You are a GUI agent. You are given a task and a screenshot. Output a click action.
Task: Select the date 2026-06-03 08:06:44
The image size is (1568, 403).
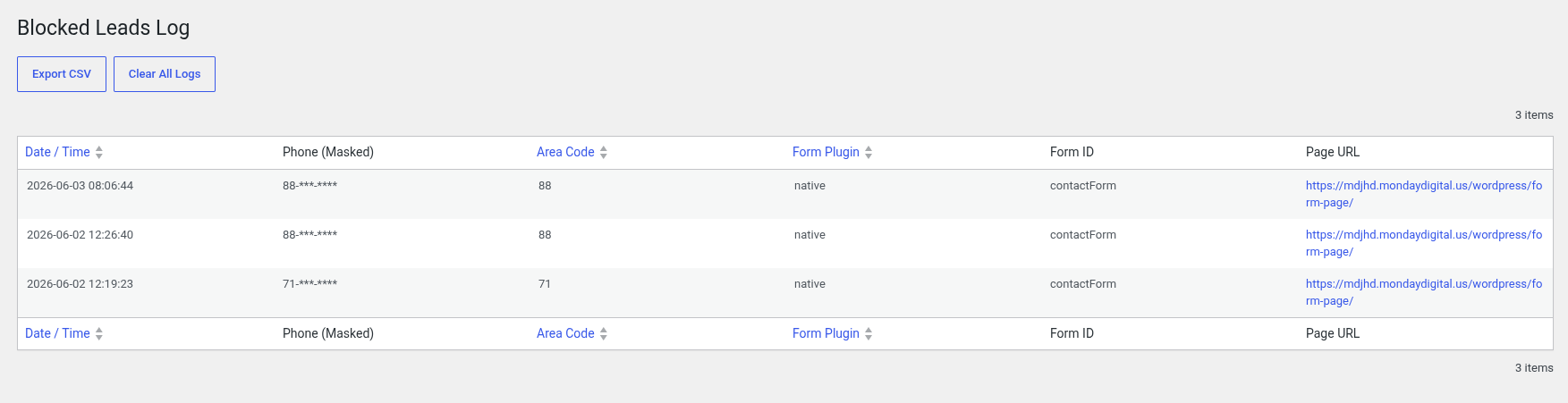click(80, 186)
